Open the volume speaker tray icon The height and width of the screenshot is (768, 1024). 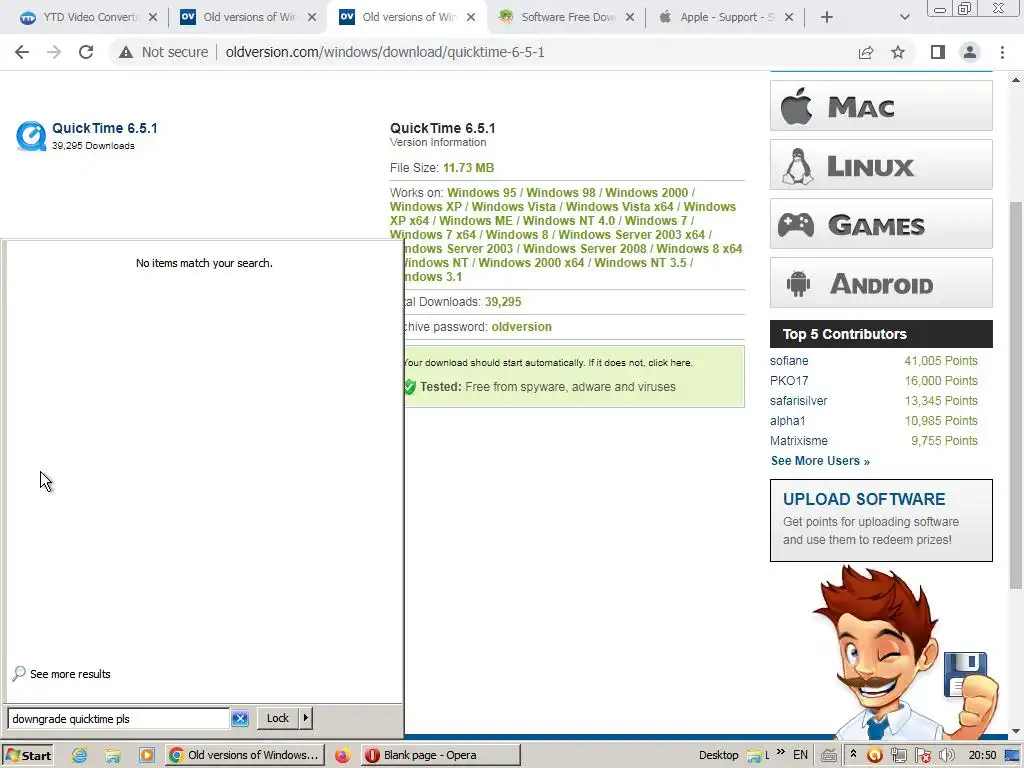click(946, 756)
